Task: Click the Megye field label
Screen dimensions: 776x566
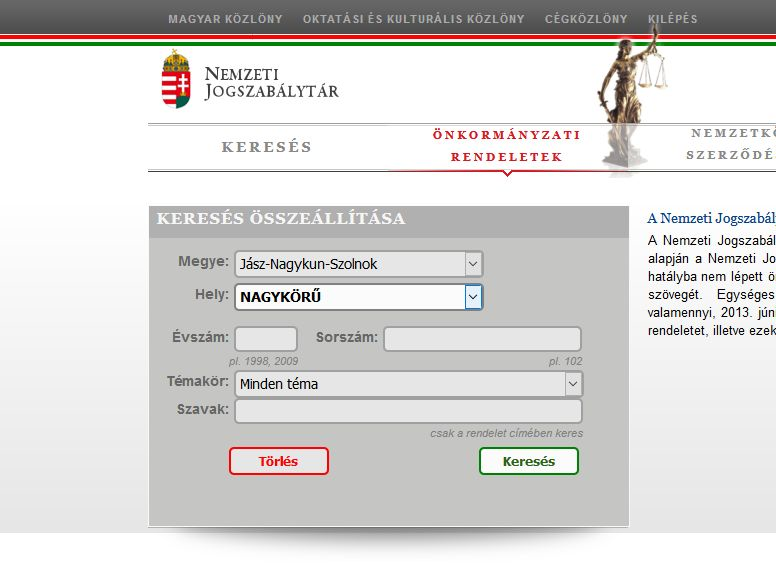Action: click(203, 261)
